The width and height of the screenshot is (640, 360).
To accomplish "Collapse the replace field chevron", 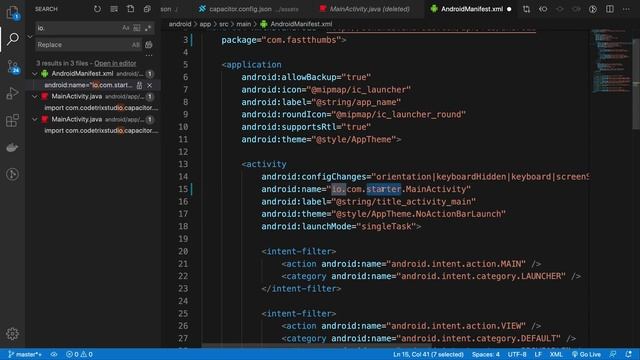I will point(30,36).
